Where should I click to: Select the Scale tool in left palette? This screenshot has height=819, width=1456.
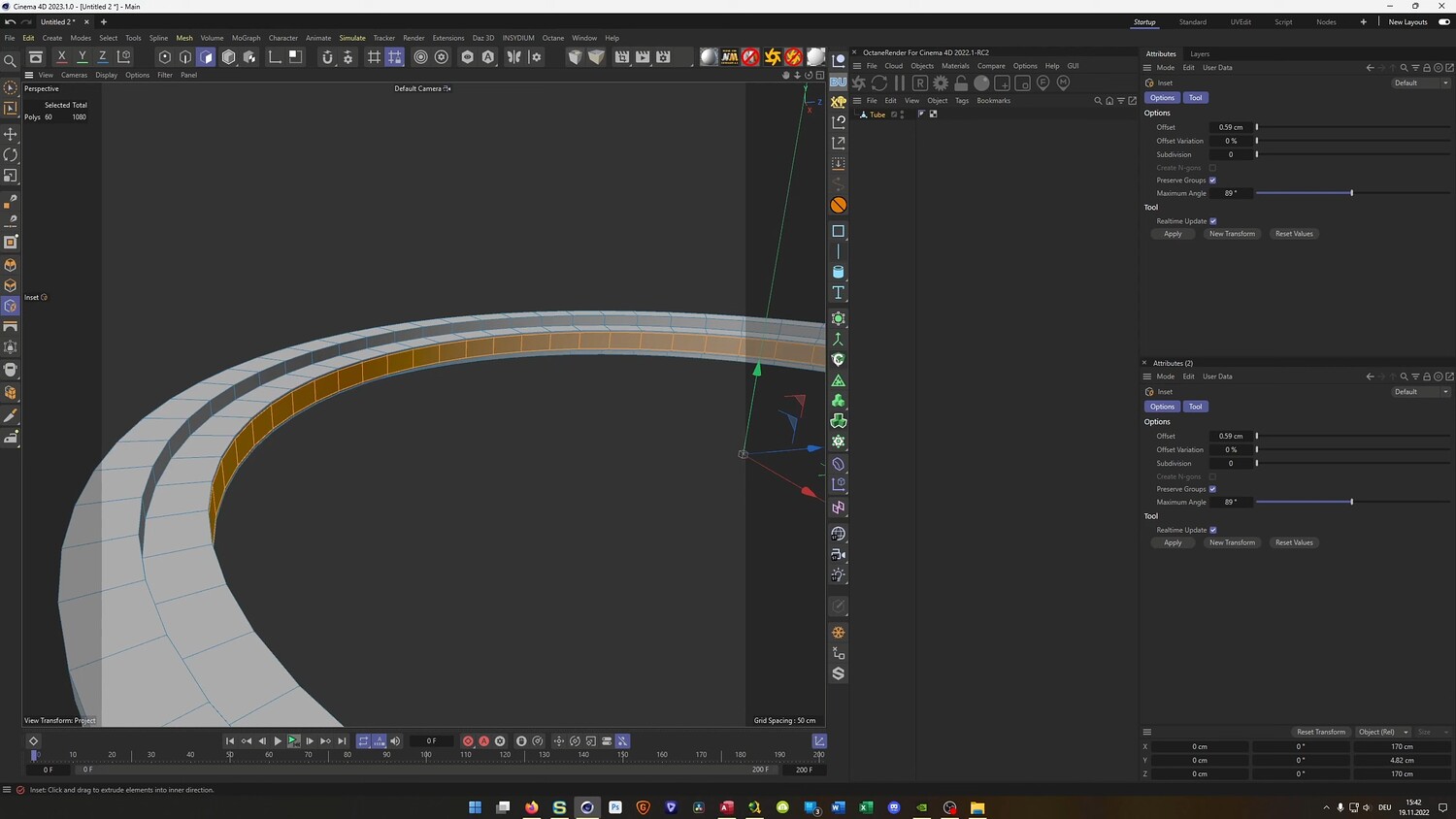pos(11,176)
